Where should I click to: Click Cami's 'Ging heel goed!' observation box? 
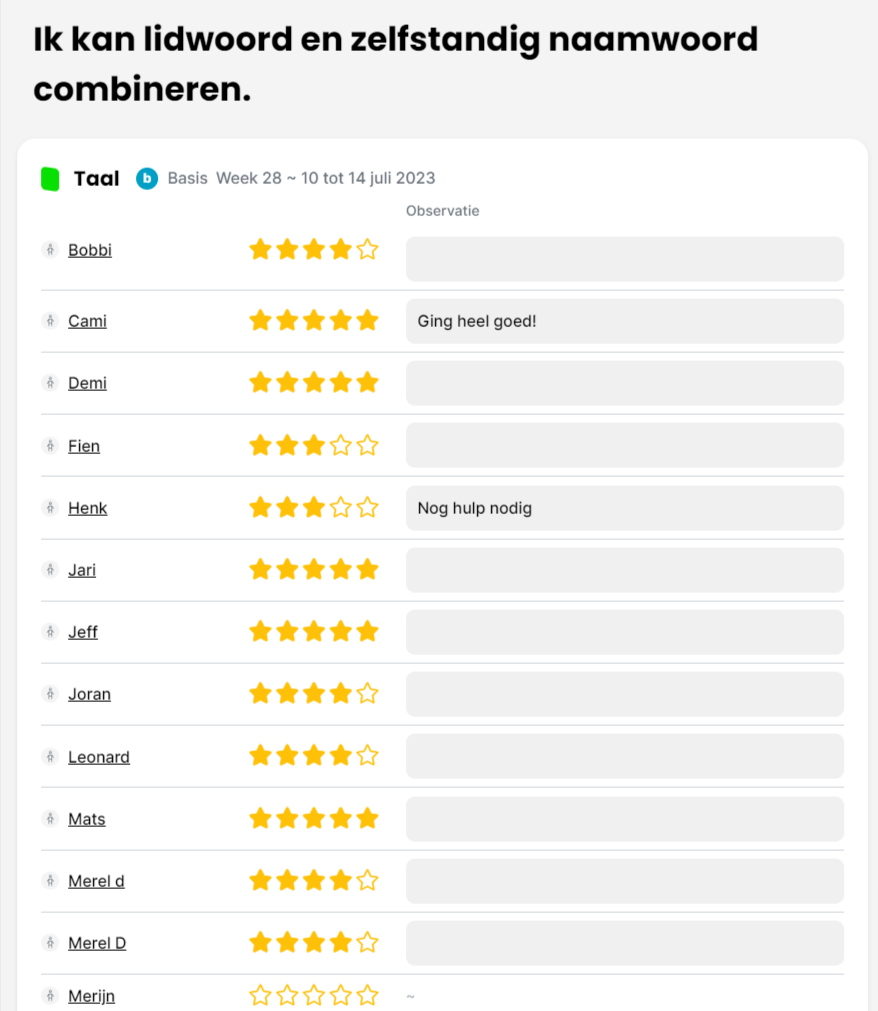tap(624, 321)
